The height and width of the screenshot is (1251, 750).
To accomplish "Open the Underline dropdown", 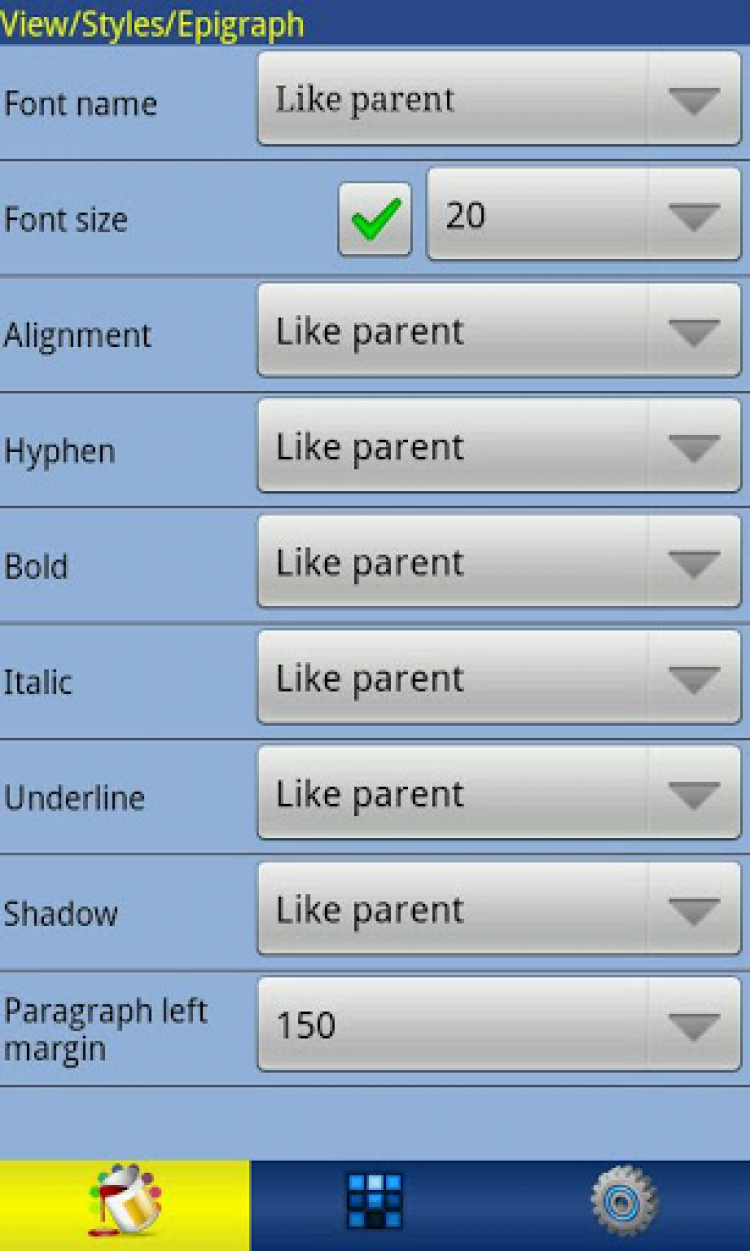I will coord(498,794).
